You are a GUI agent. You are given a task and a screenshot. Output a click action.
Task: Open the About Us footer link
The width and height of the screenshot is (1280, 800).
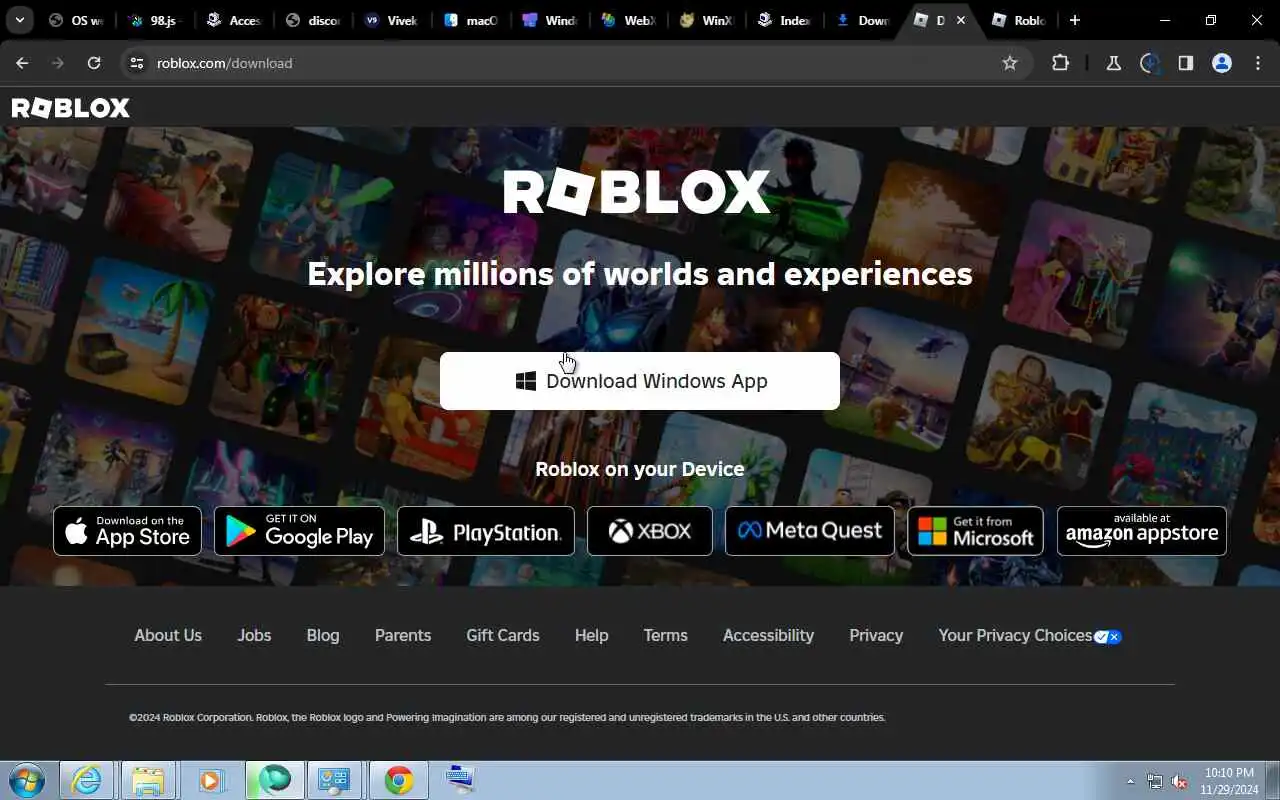pyautogui.click(x=168, y=635)
